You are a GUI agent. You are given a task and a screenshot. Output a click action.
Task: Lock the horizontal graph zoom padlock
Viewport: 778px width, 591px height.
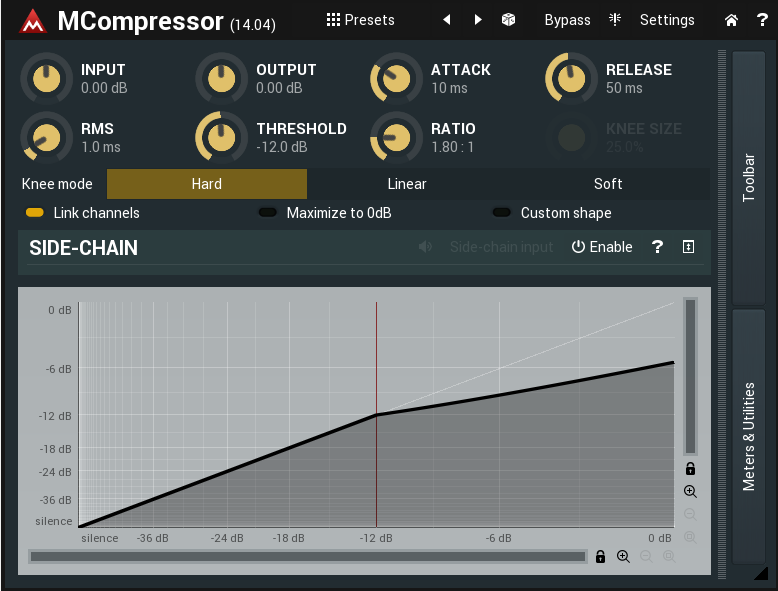(600, 556)
